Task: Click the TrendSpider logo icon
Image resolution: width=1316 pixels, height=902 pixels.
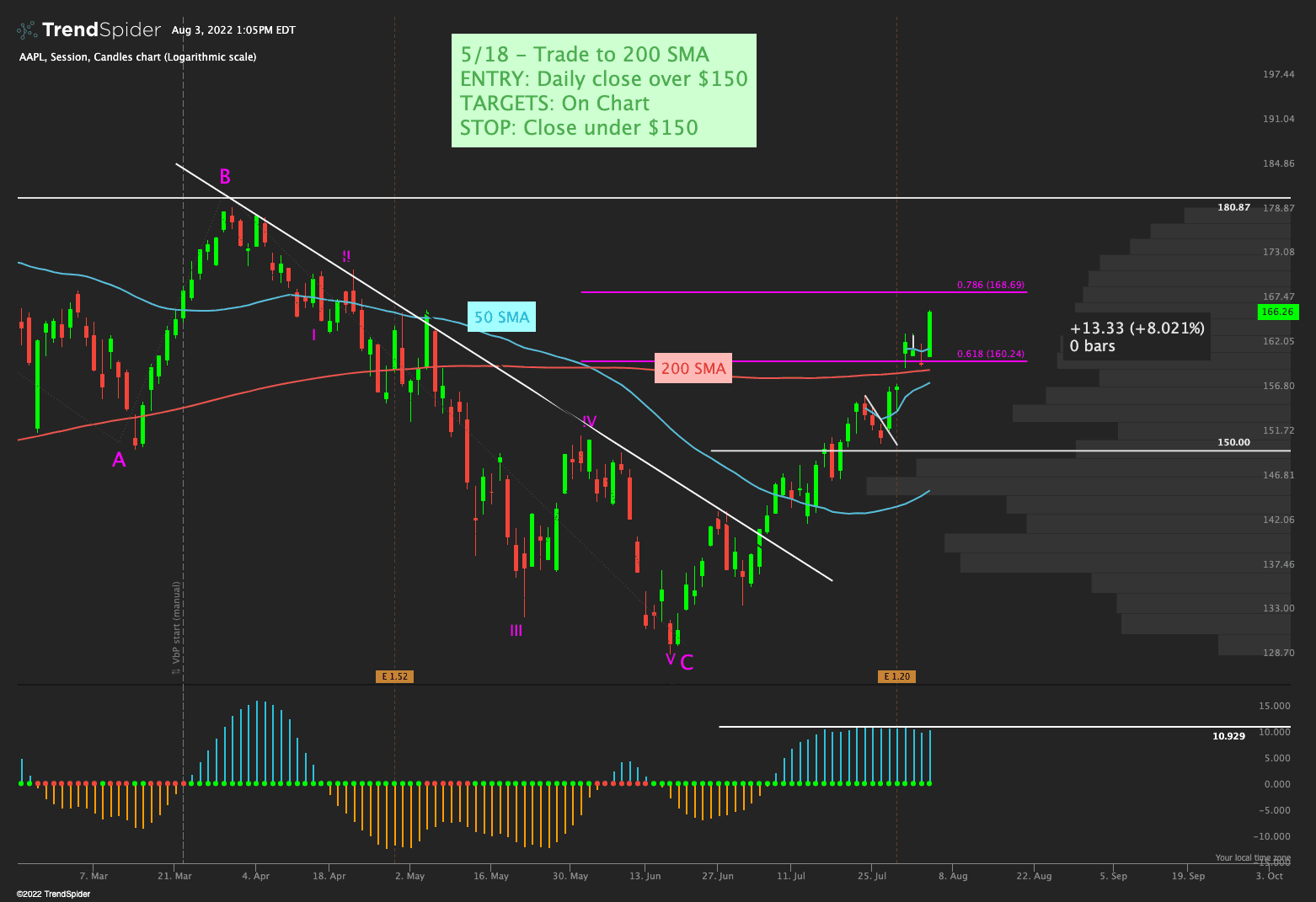Action: point(27,30)
